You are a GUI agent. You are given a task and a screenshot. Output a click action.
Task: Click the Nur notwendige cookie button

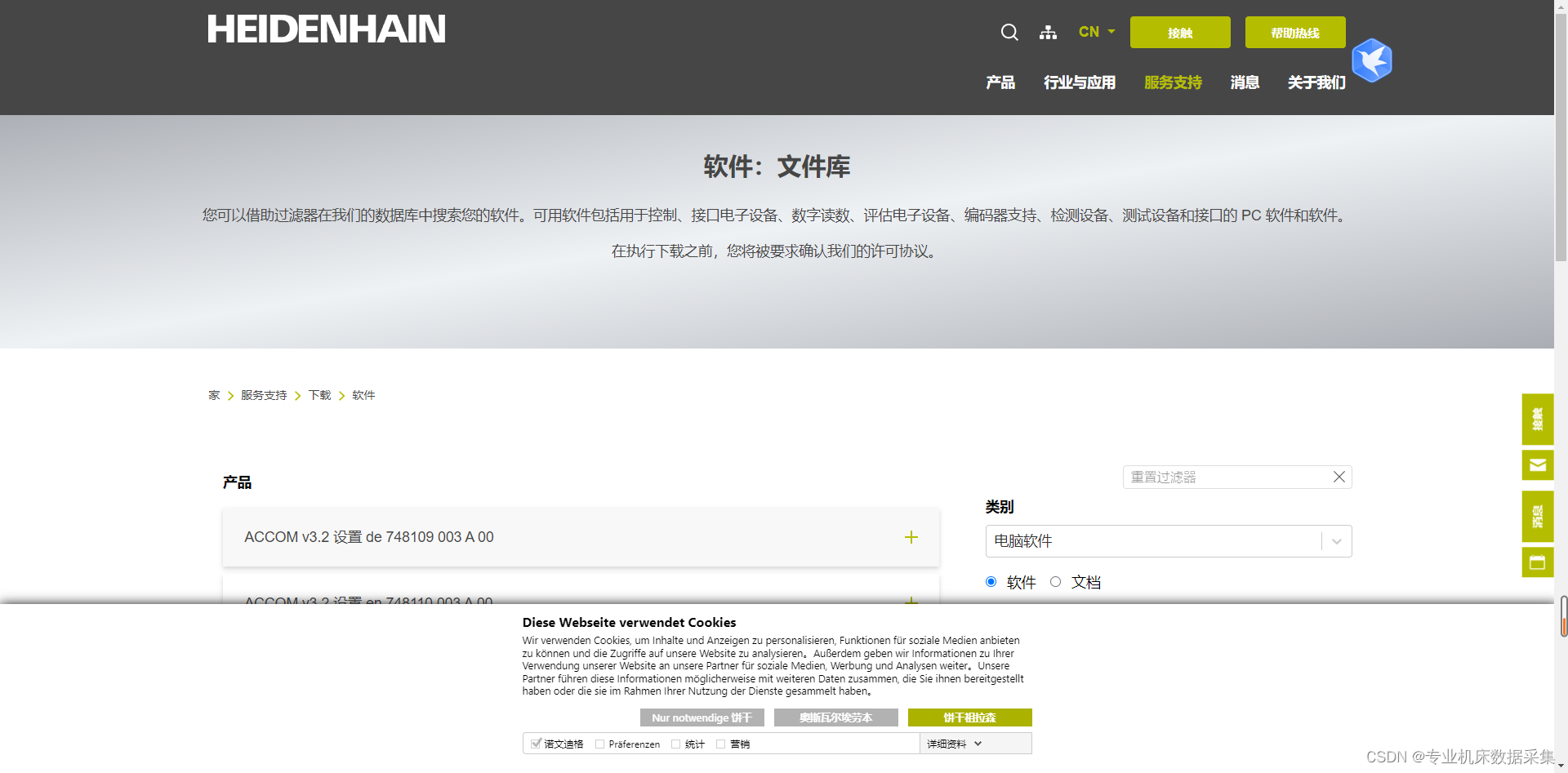point(702,717)
